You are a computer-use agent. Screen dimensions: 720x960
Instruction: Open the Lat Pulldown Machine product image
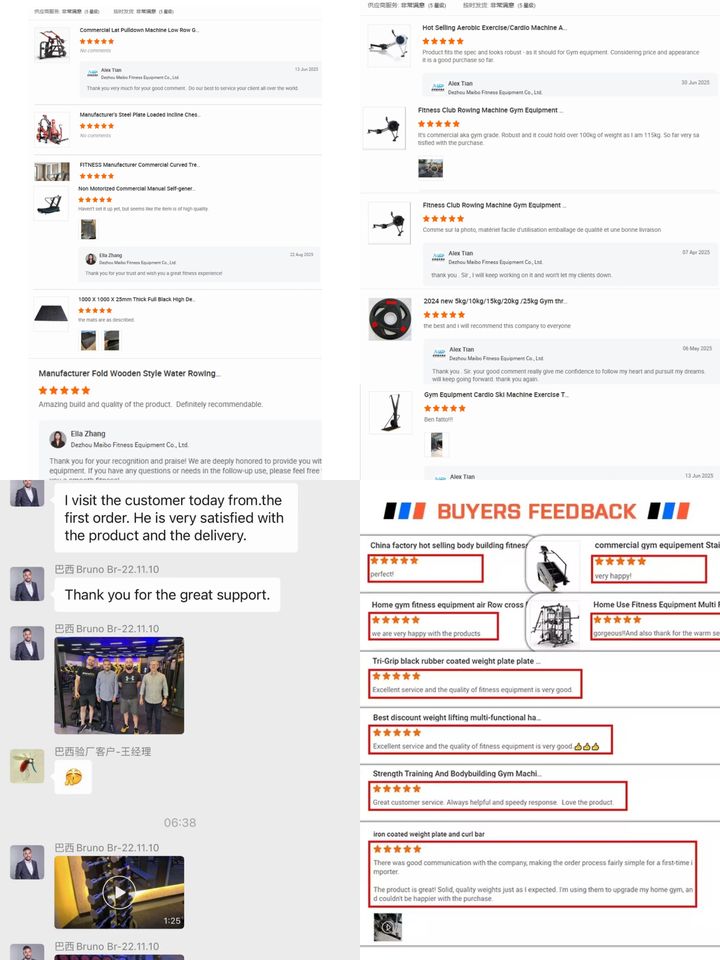(x=52, y=44)
